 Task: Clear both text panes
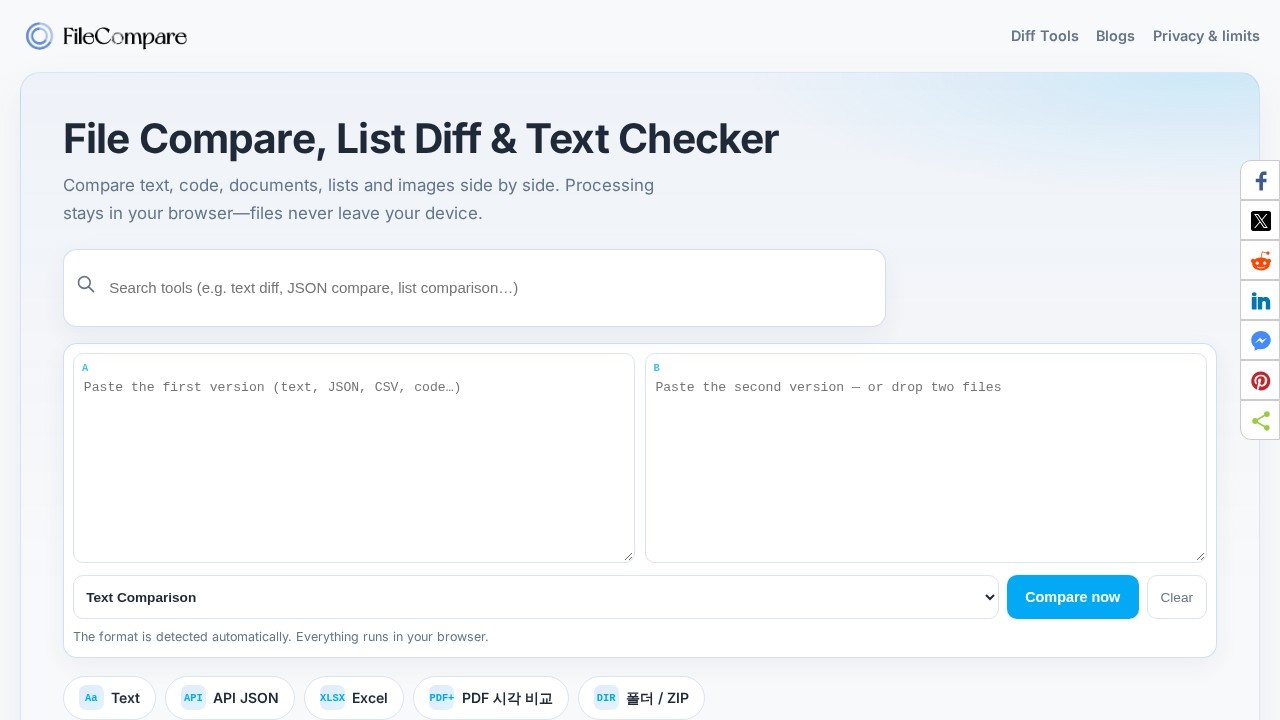coord(1176,597)
